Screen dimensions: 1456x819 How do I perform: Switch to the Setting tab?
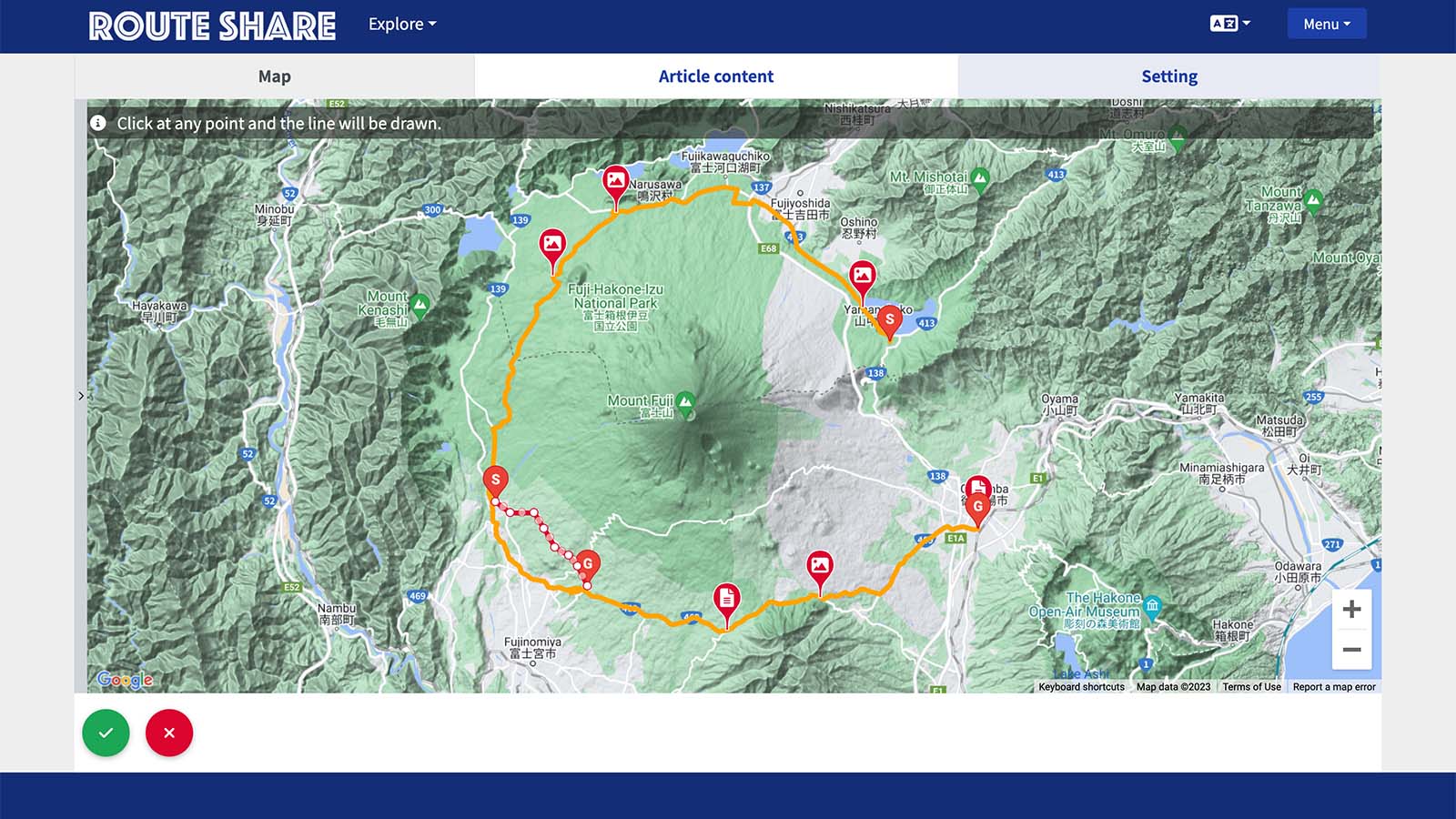[1169, 76]
